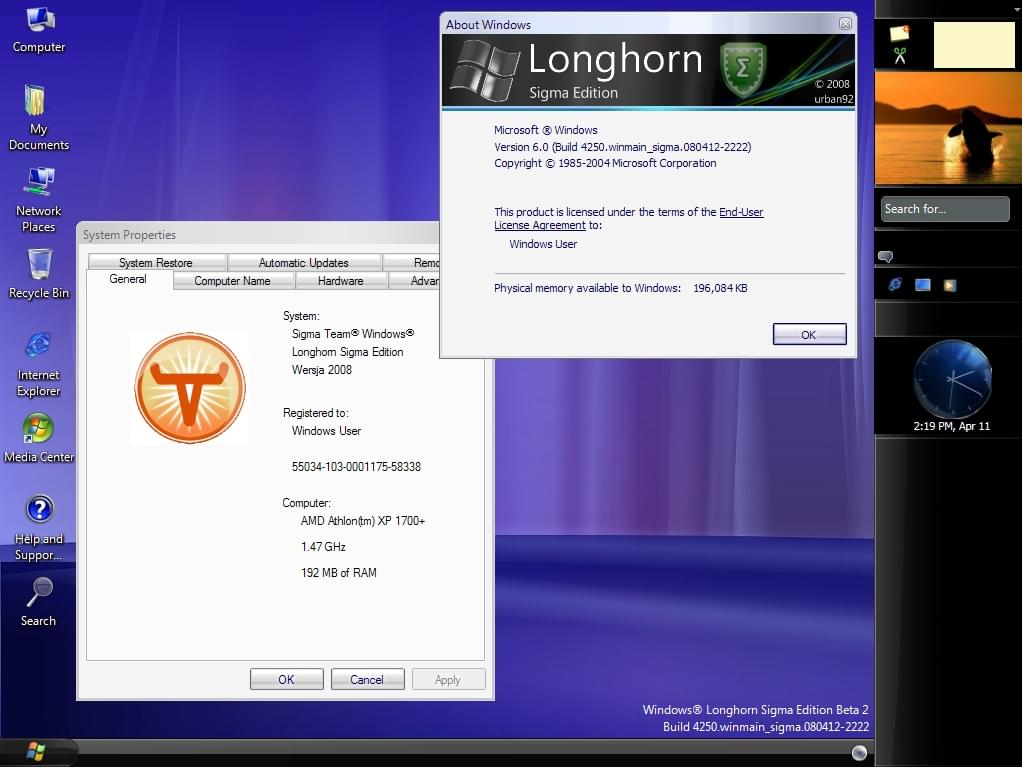
Task: Open the media player icon in the sidebar
Action: point(950,285)
